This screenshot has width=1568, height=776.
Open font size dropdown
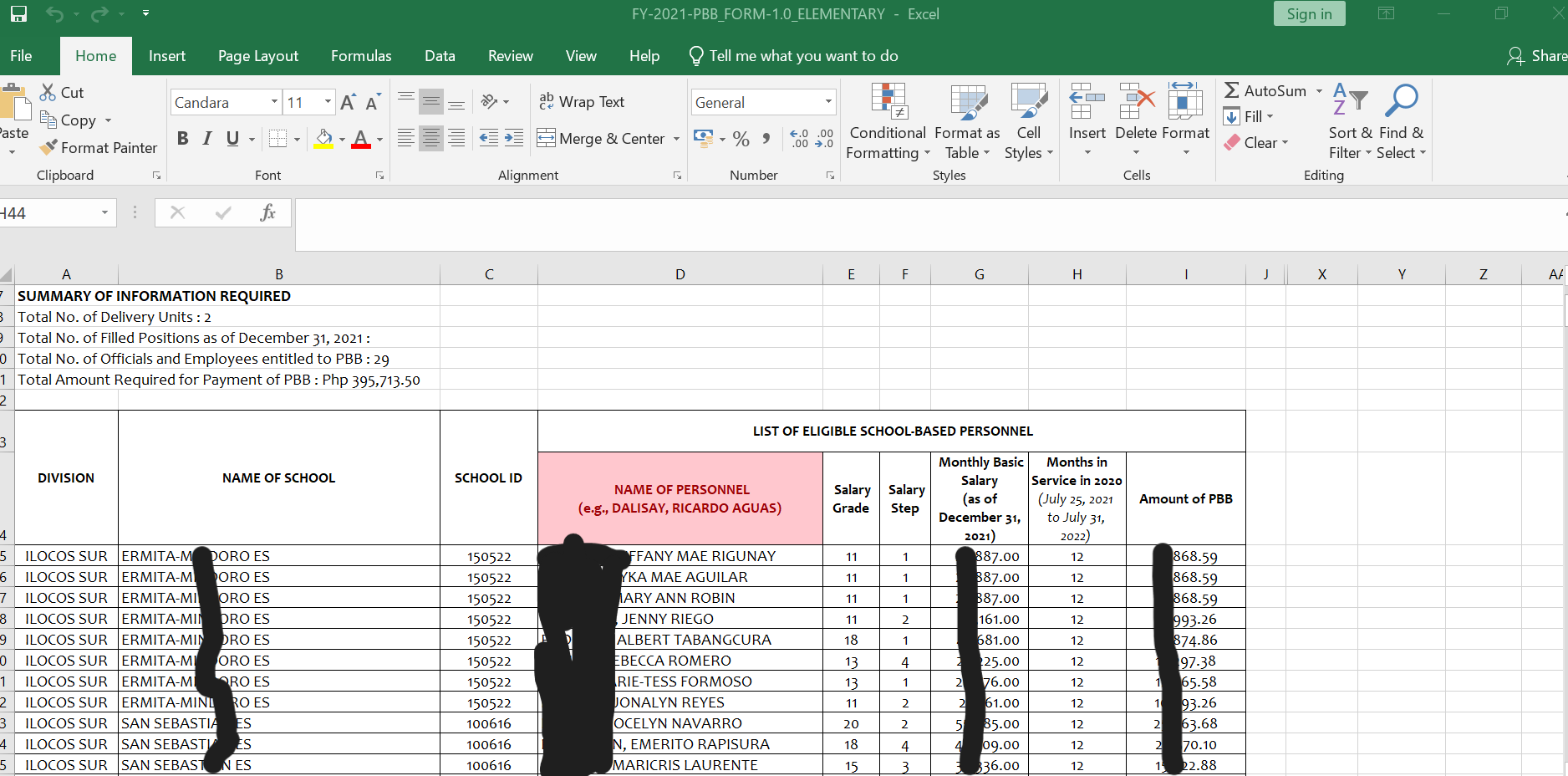click(328, 102)
